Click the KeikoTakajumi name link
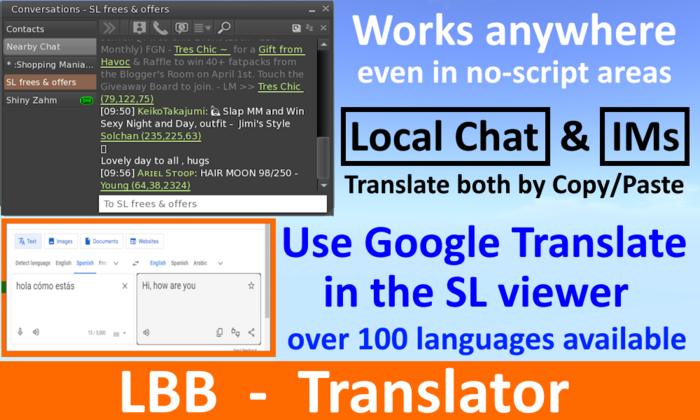700x420 pixels. [171, 111]
